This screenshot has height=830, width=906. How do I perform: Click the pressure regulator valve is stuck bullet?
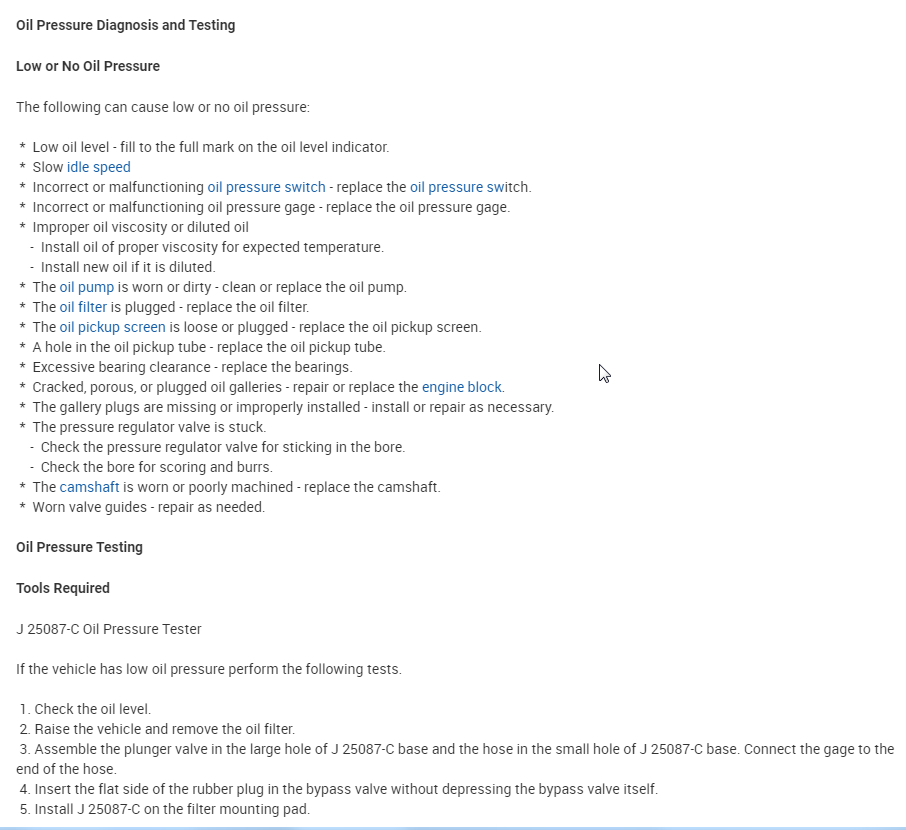click(x=149, y=427)
